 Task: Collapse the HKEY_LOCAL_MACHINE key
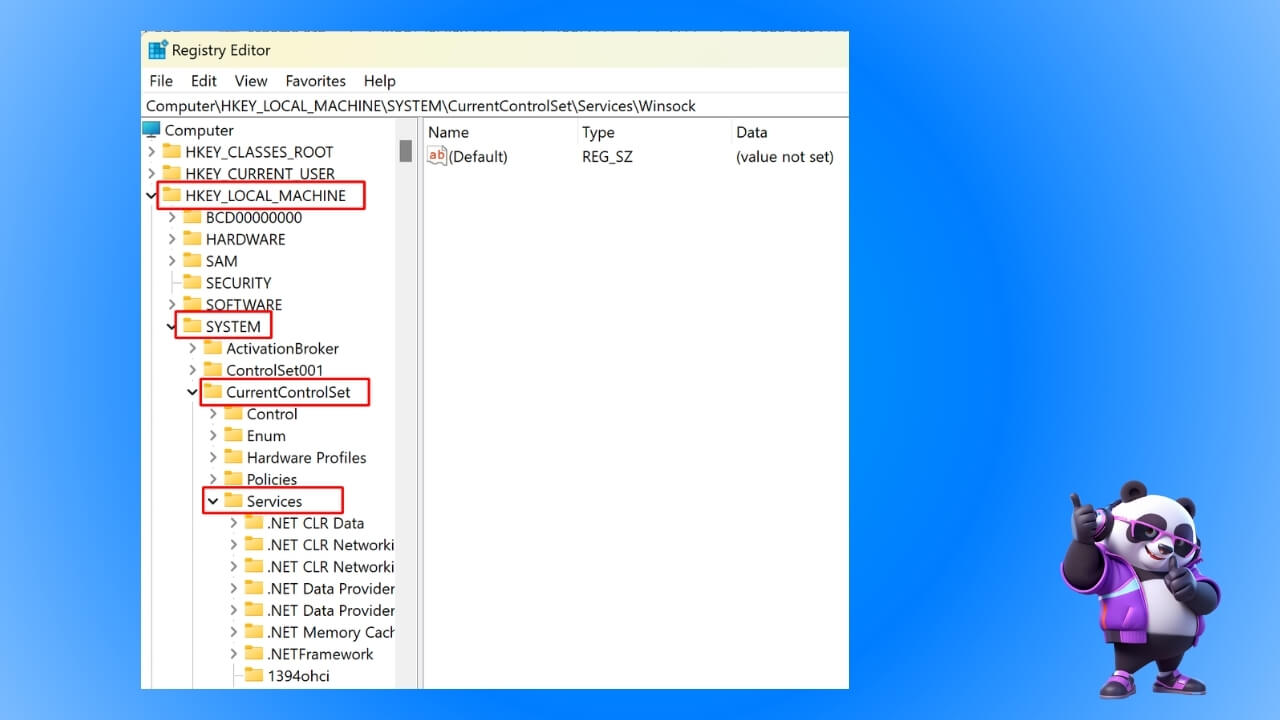(x=151, y=196)
